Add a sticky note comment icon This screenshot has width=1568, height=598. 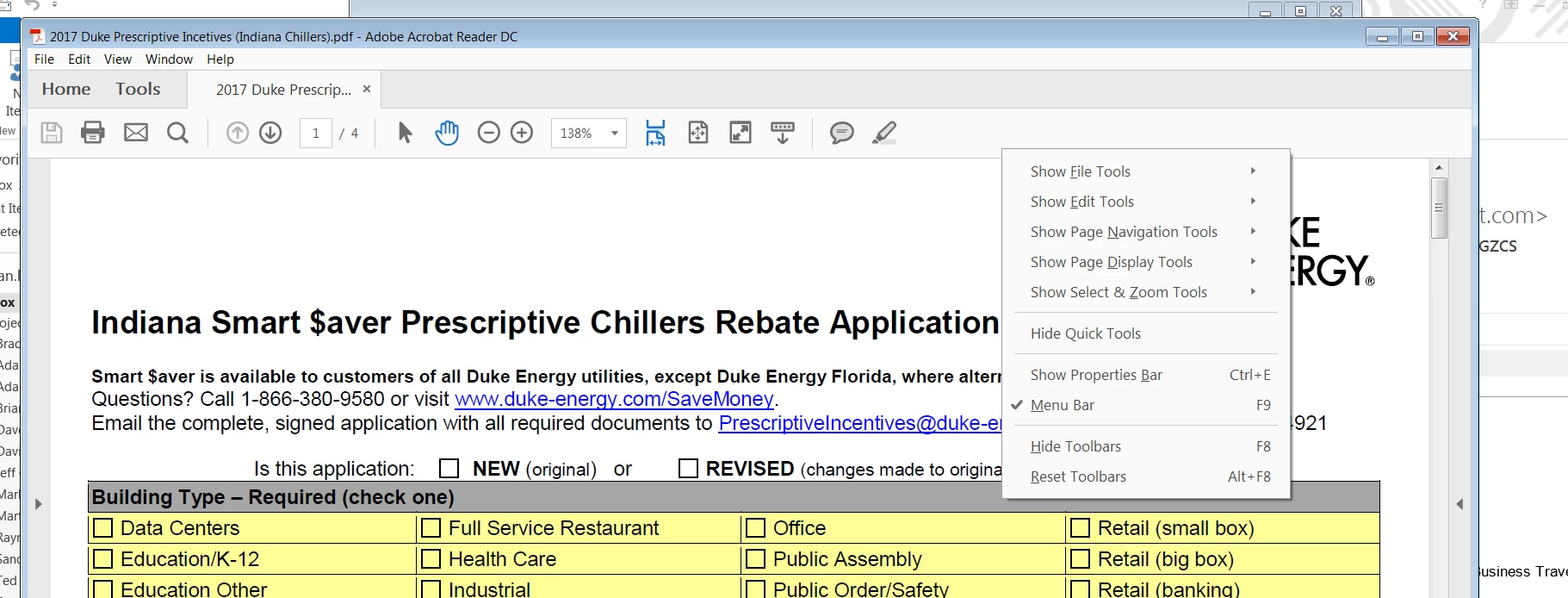click(842, 133)
